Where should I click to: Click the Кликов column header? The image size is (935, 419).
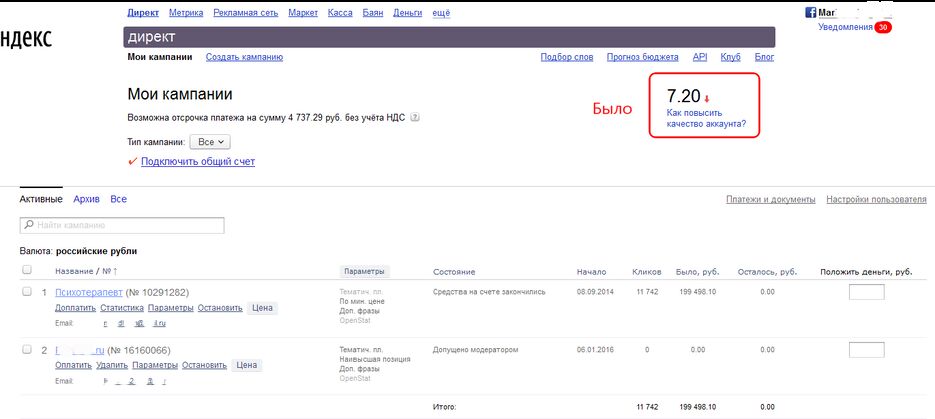(646, 272)
